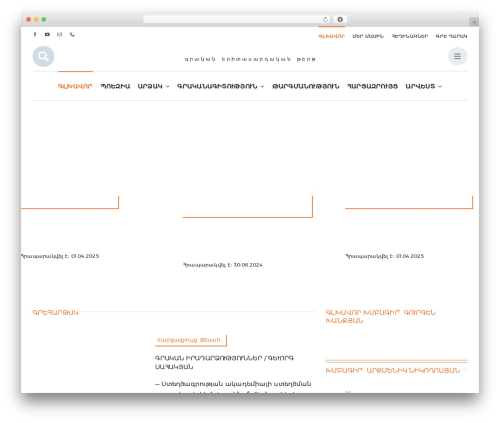Open the ԱՐՁԱԿ navigation item

(x=150, y=86)
